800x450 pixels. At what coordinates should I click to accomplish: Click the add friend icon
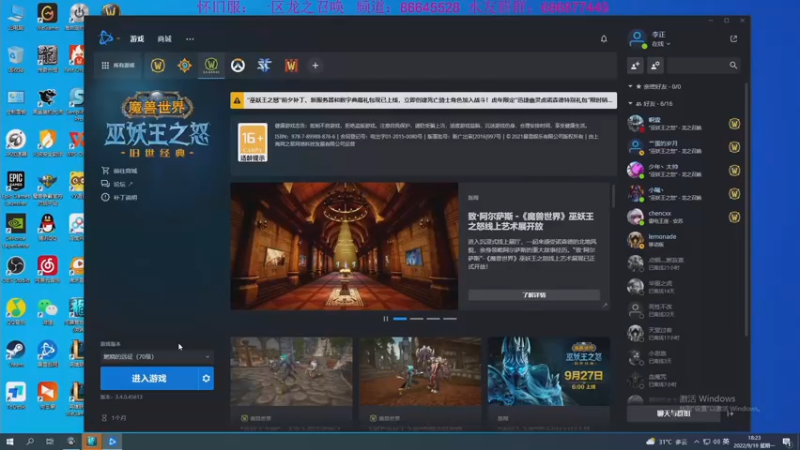[636, 65]
